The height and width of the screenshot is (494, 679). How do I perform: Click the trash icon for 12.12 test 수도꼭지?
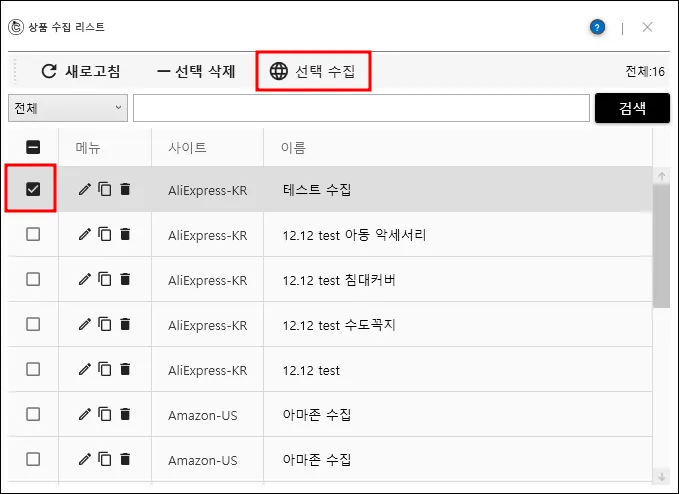[x=125, y=324]
